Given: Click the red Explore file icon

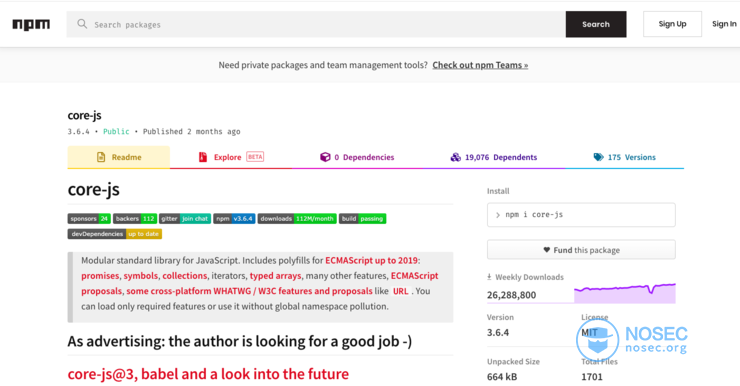Looking at the screenshot, I should tap(203, 157).
